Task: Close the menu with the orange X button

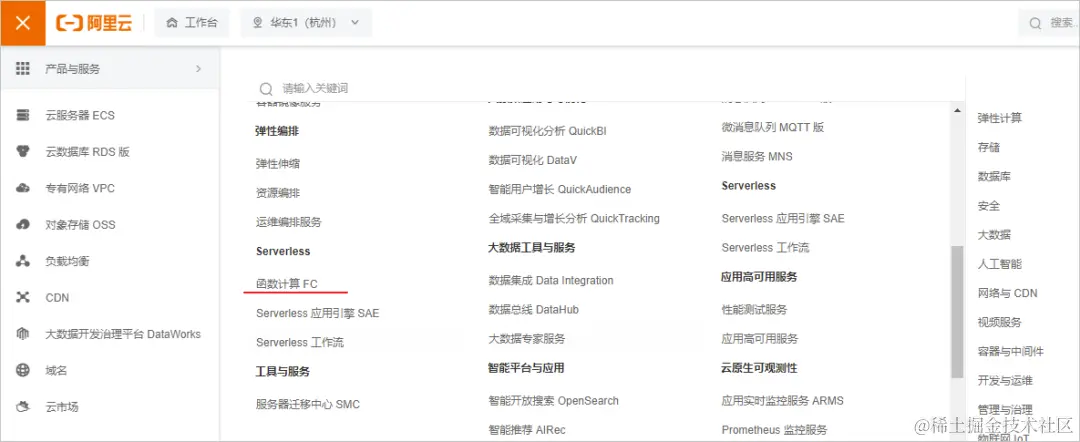Action: (x=23, y=23)
